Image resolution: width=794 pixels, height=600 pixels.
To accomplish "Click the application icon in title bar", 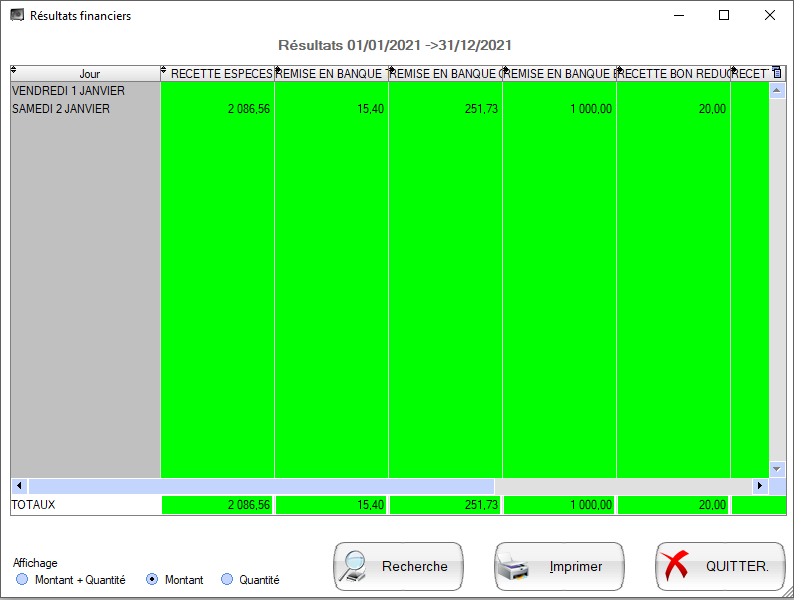I will tap(16, 16).
